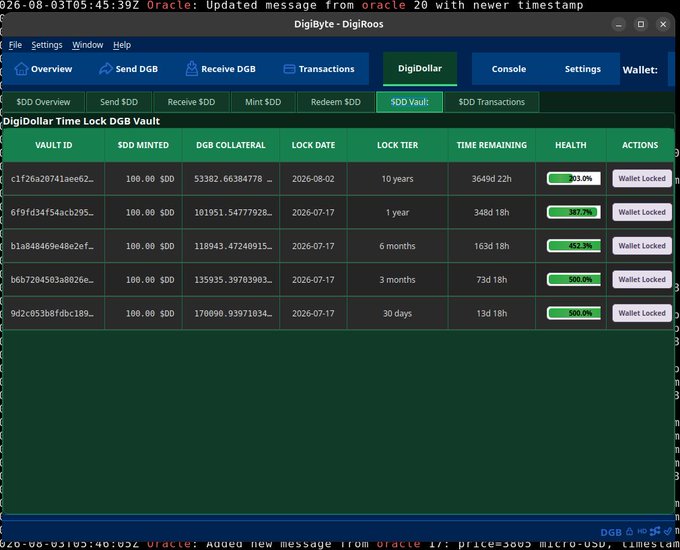Sort by the HEALTH column header

tap(571, 145)
